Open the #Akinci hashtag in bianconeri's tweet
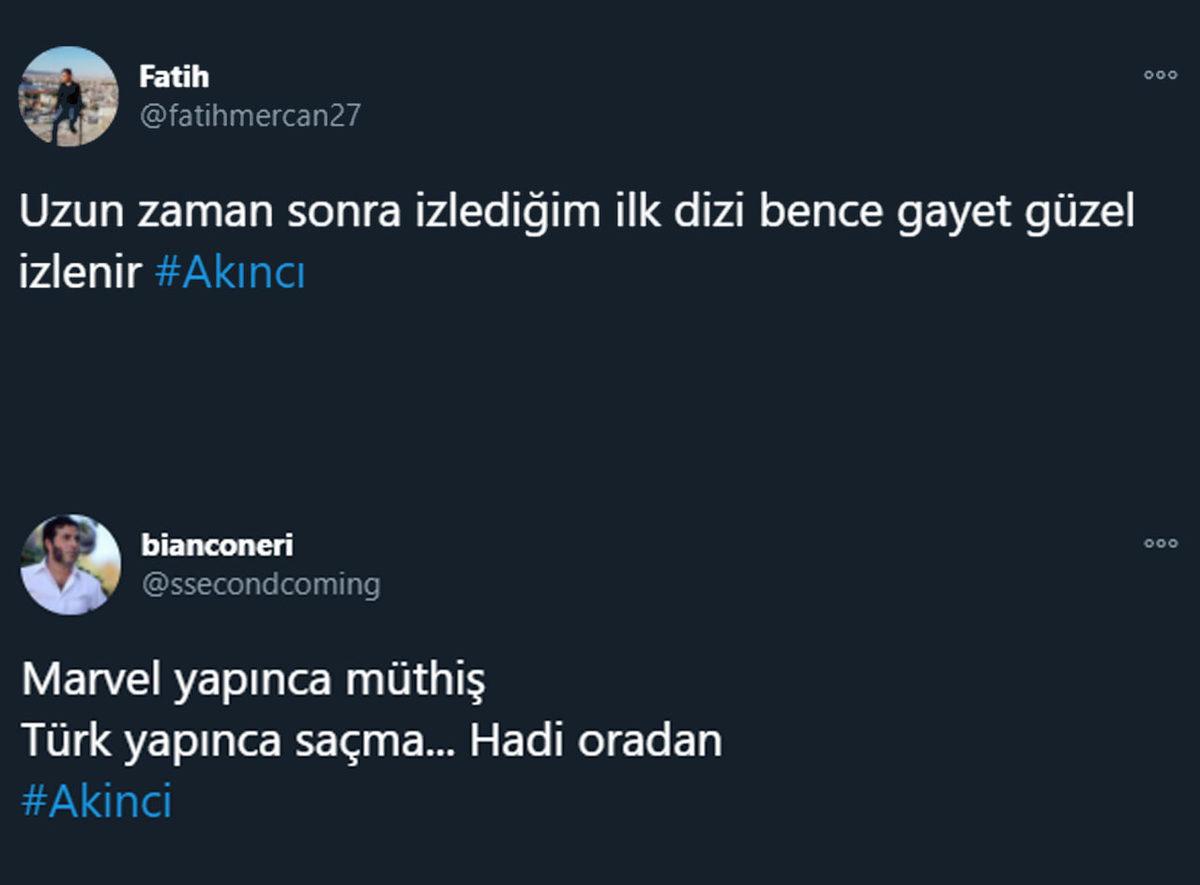Screen dimensions: 1200x885 pyautogui.click(x=98, y=799)
